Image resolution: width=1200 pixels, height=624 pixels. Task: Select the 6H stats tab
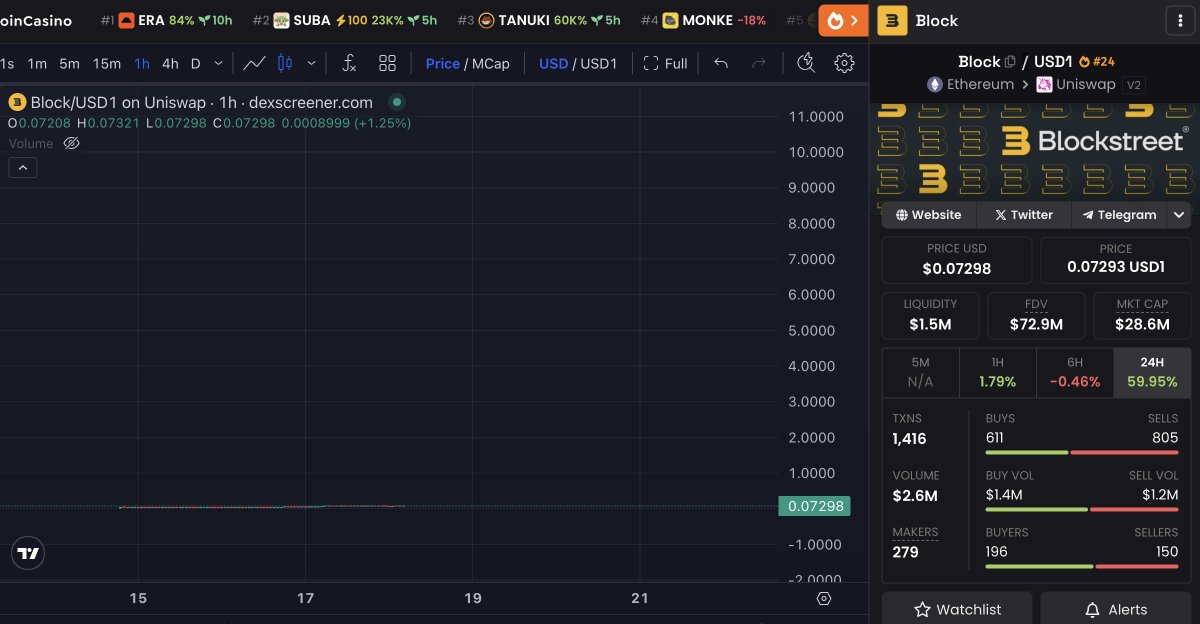[x=1075, y=372]
